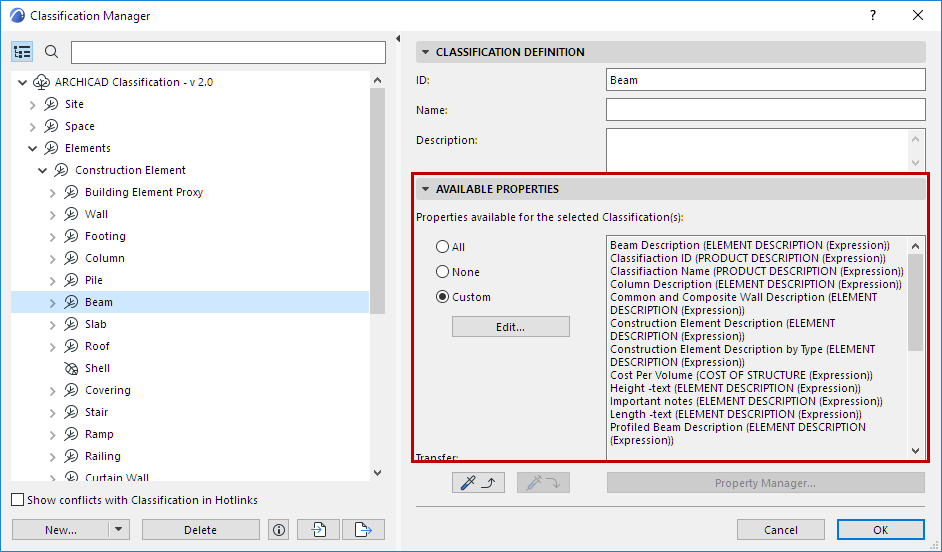Image resolution: width=942 pixels, height=552 pixels.
Task: Click the Railing classification icon
Action: tap(71, 456)
